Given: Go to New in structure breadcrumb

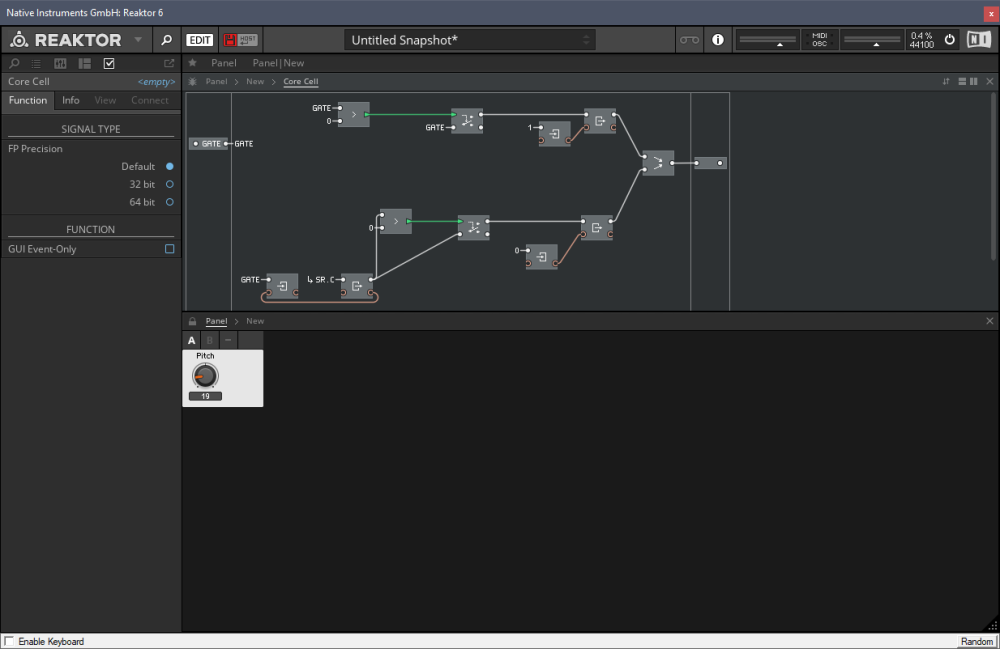Looking at the screenshot, I should [255, 82].
